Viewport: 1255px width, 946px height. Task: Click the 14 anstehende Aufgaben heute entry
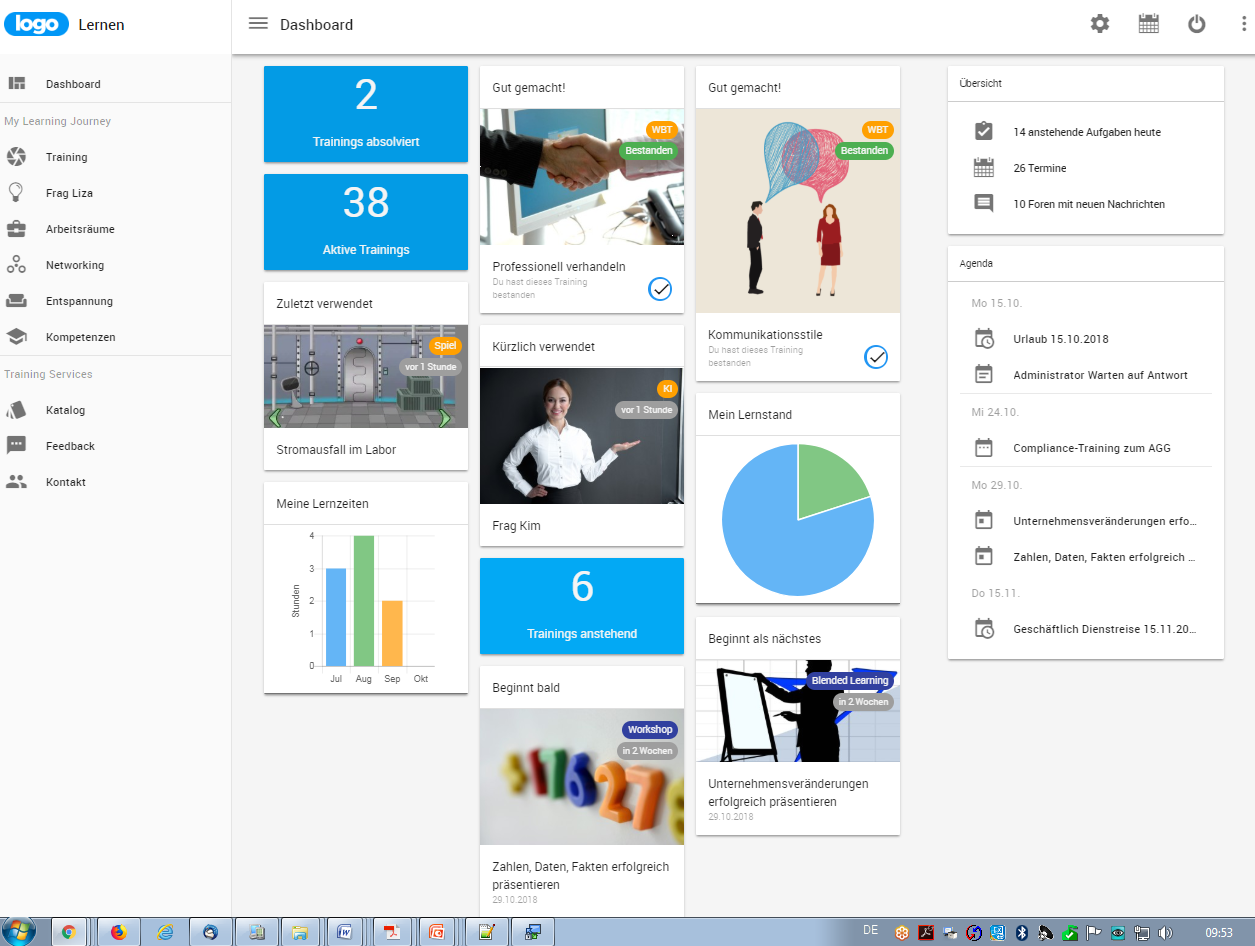[1086, 132]
